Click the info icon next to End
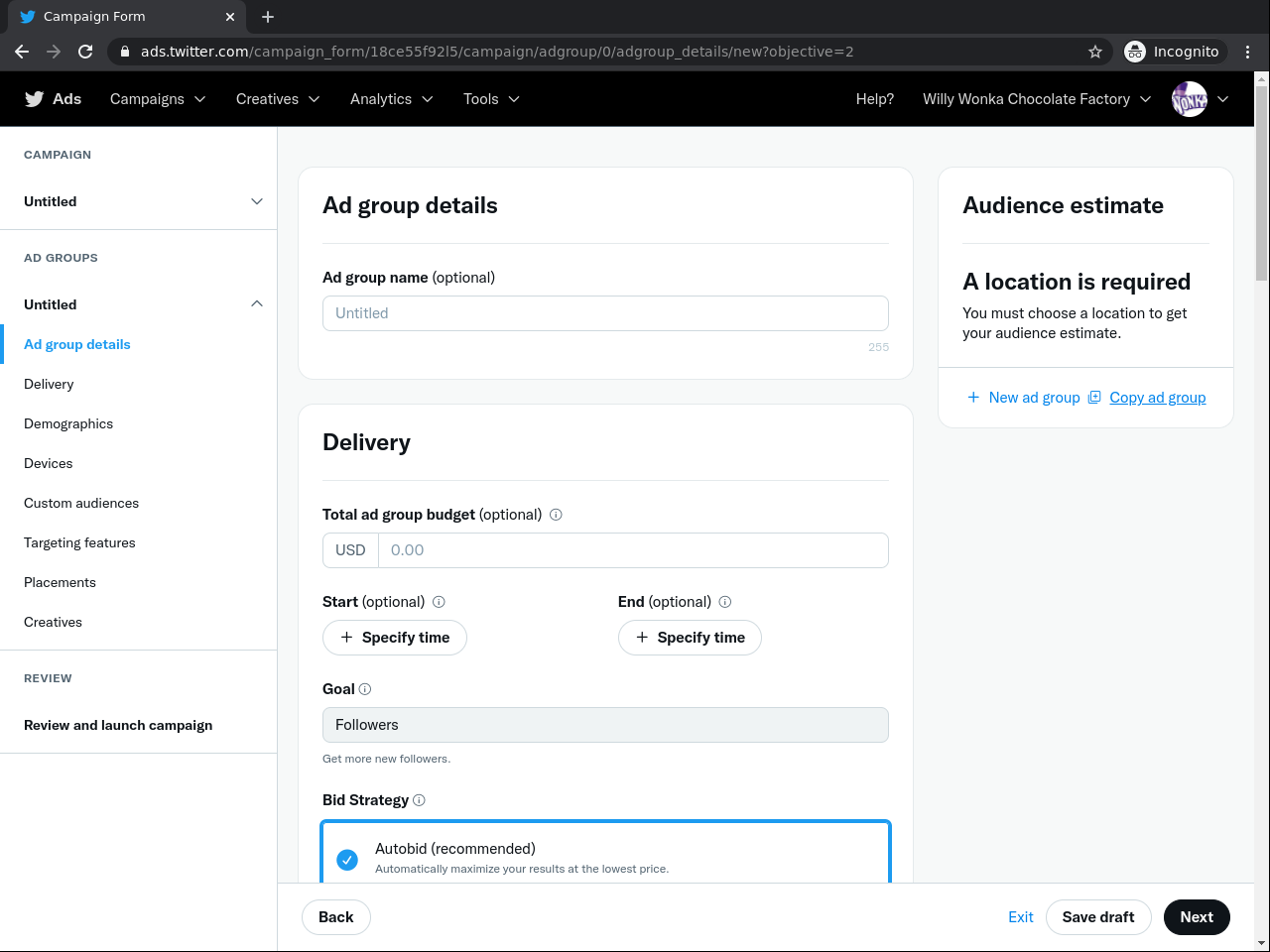 (x=725, y=602)
